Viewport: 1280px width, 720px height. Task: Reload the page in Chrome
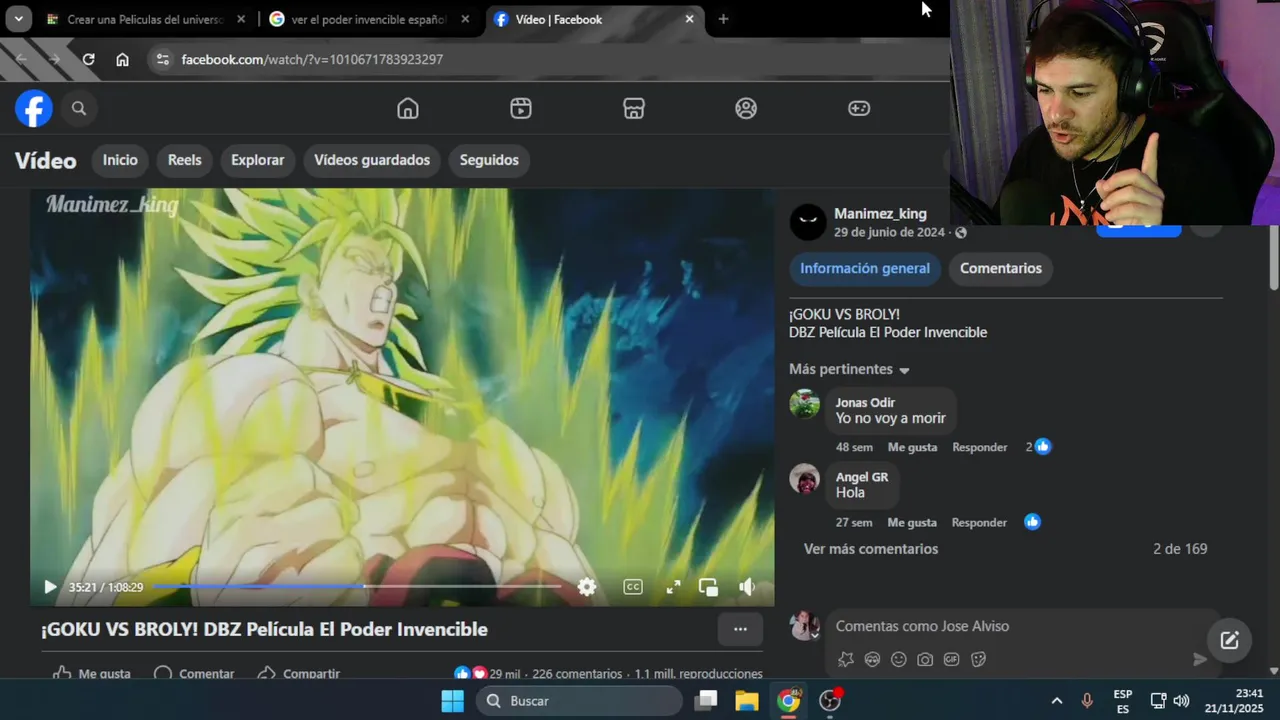click(88, 59)
